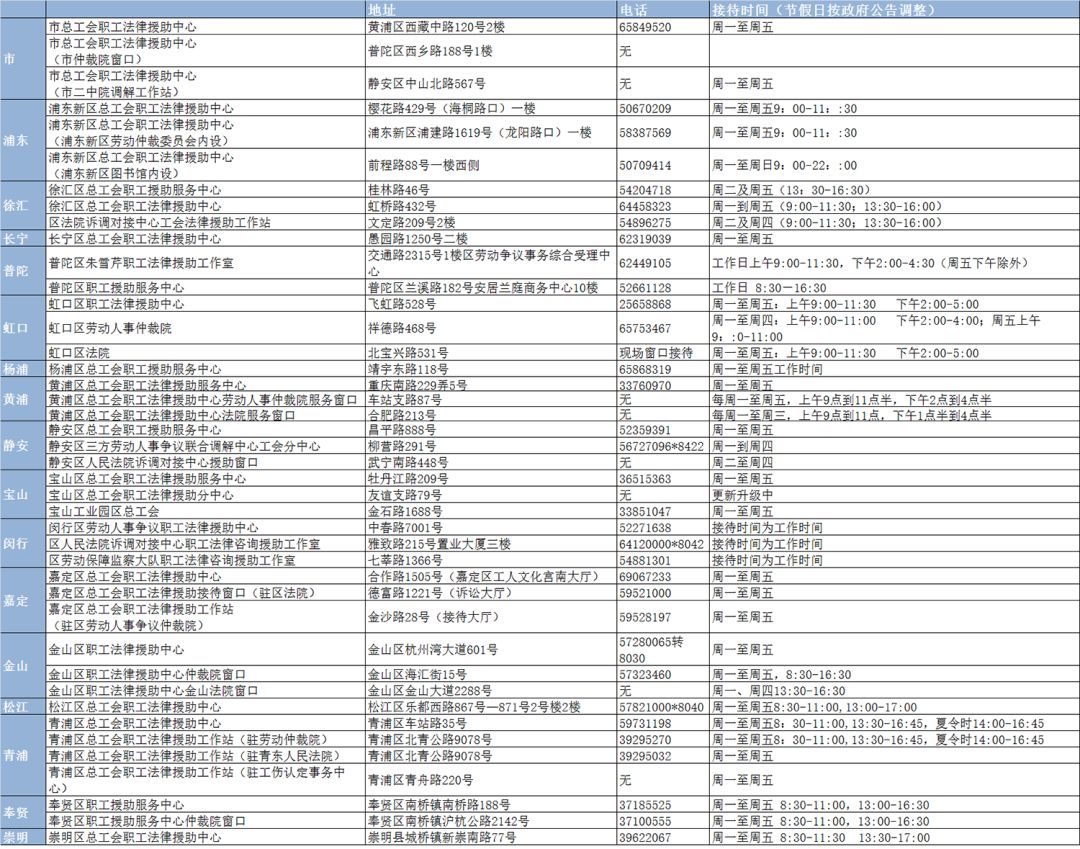Click phone number 39295032
The image size is (1080, 849).
click(645, 756)
